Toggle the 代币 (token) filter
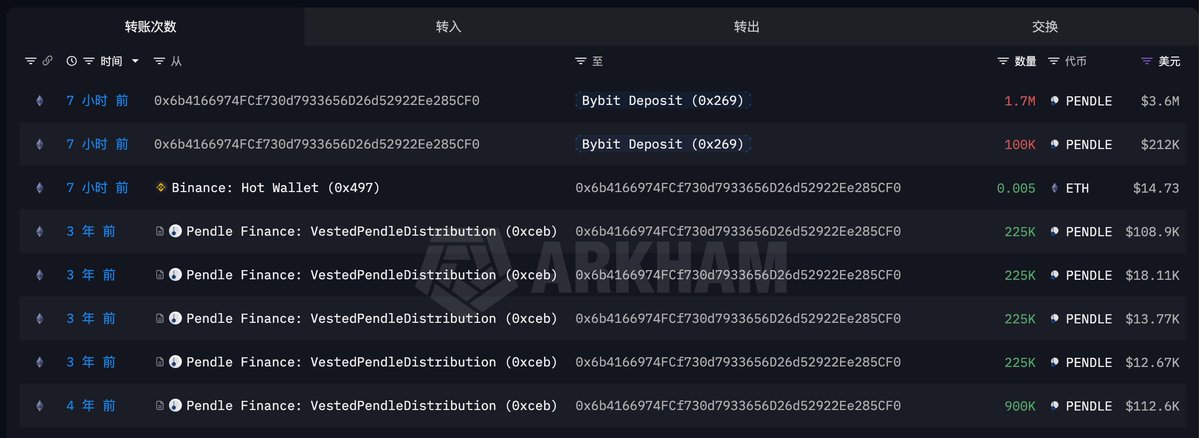Image resolution: width=1199 pixels, height=438 pixels. [1054, 62]
